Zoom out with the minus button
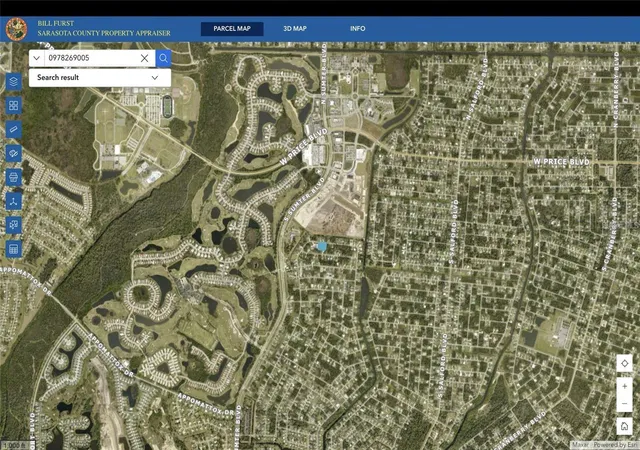 (x=624, y=403)
